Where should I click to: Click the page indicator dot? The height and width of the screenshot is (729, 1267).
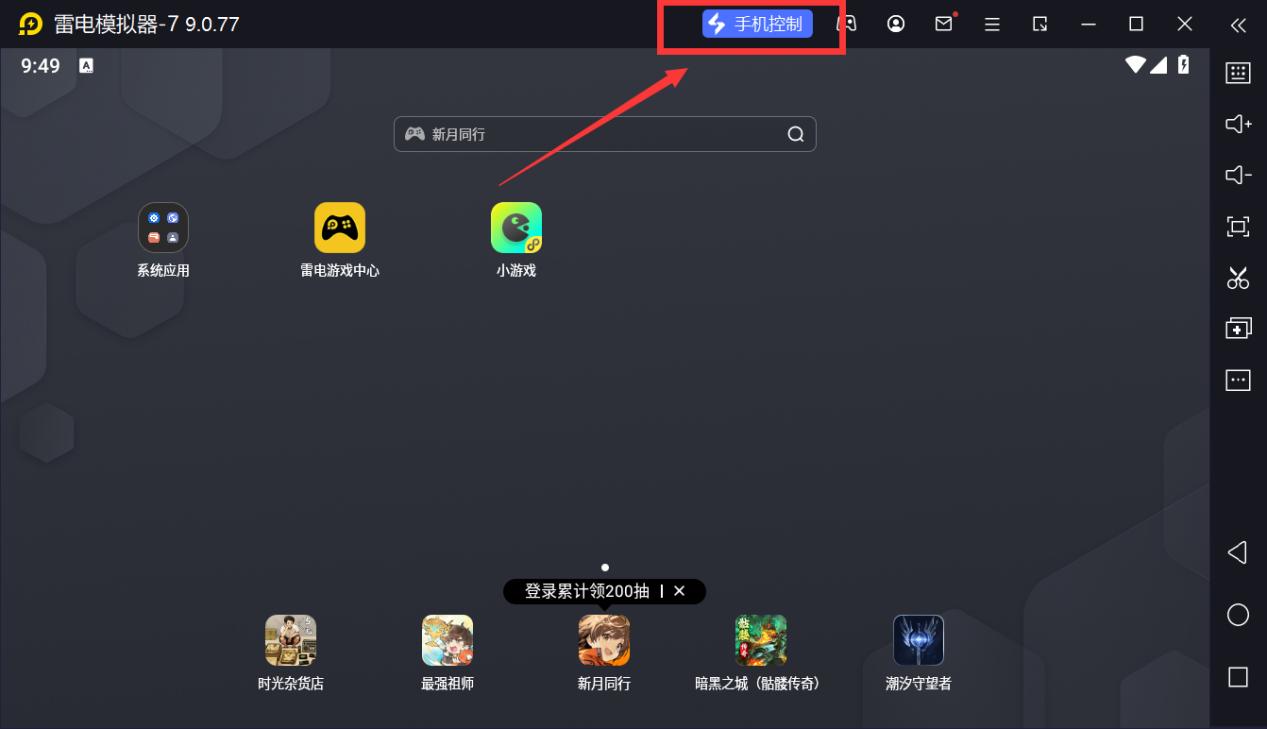[605, 567]
